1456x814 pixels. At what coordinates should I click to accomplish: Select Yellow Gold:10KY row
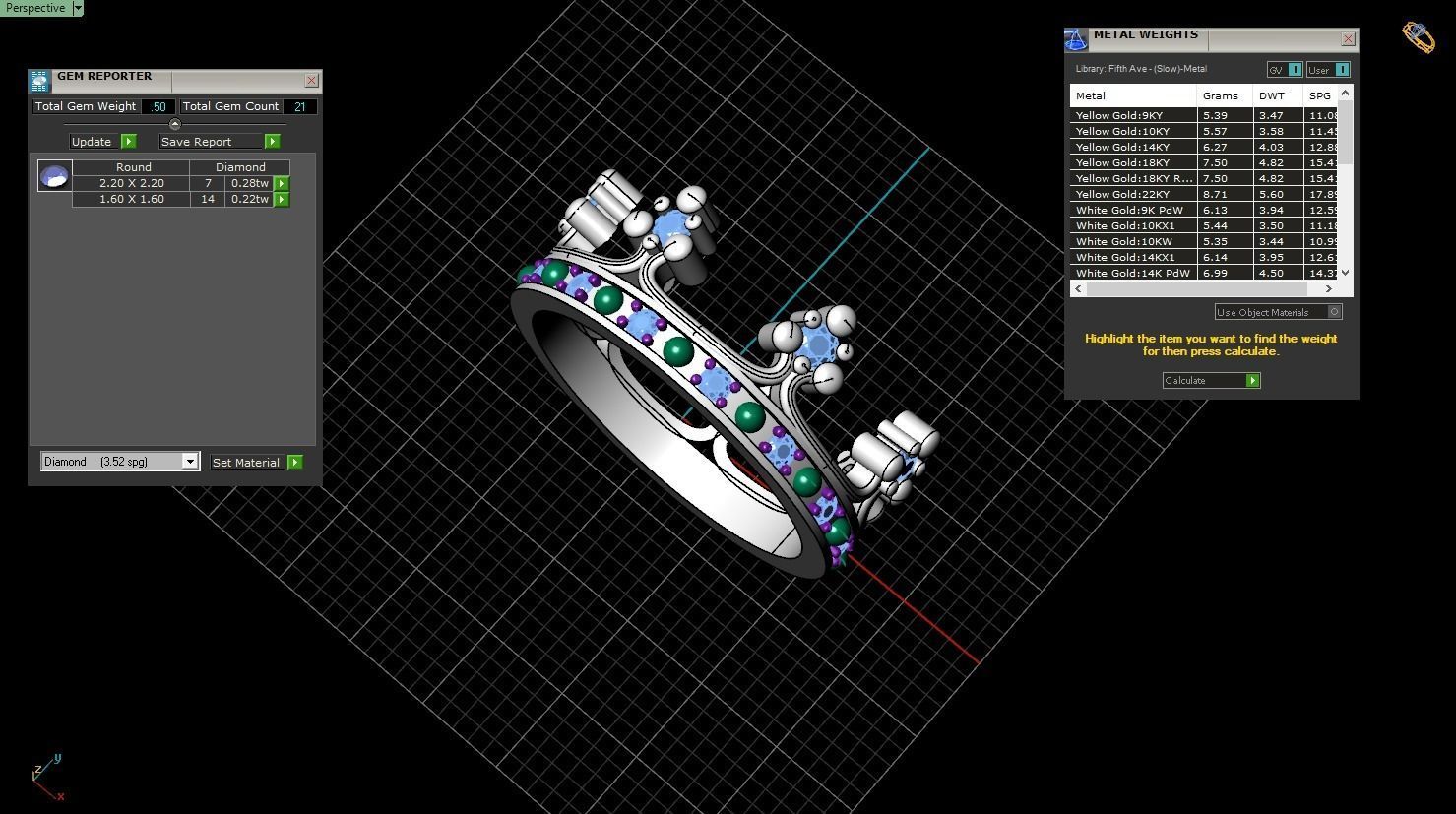(1205, 131)
